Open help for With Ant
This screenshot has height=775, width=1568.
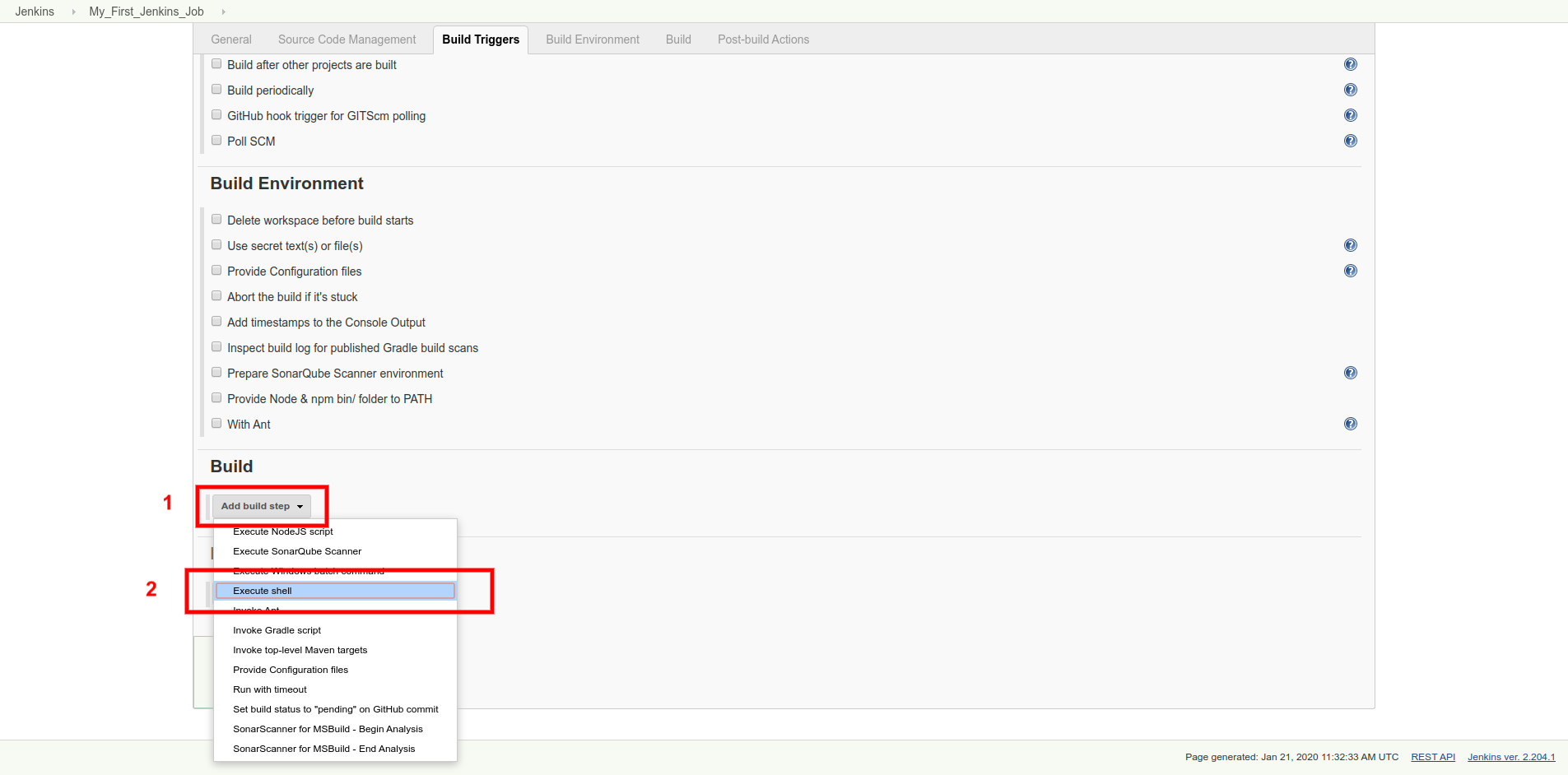(1351, 424)
